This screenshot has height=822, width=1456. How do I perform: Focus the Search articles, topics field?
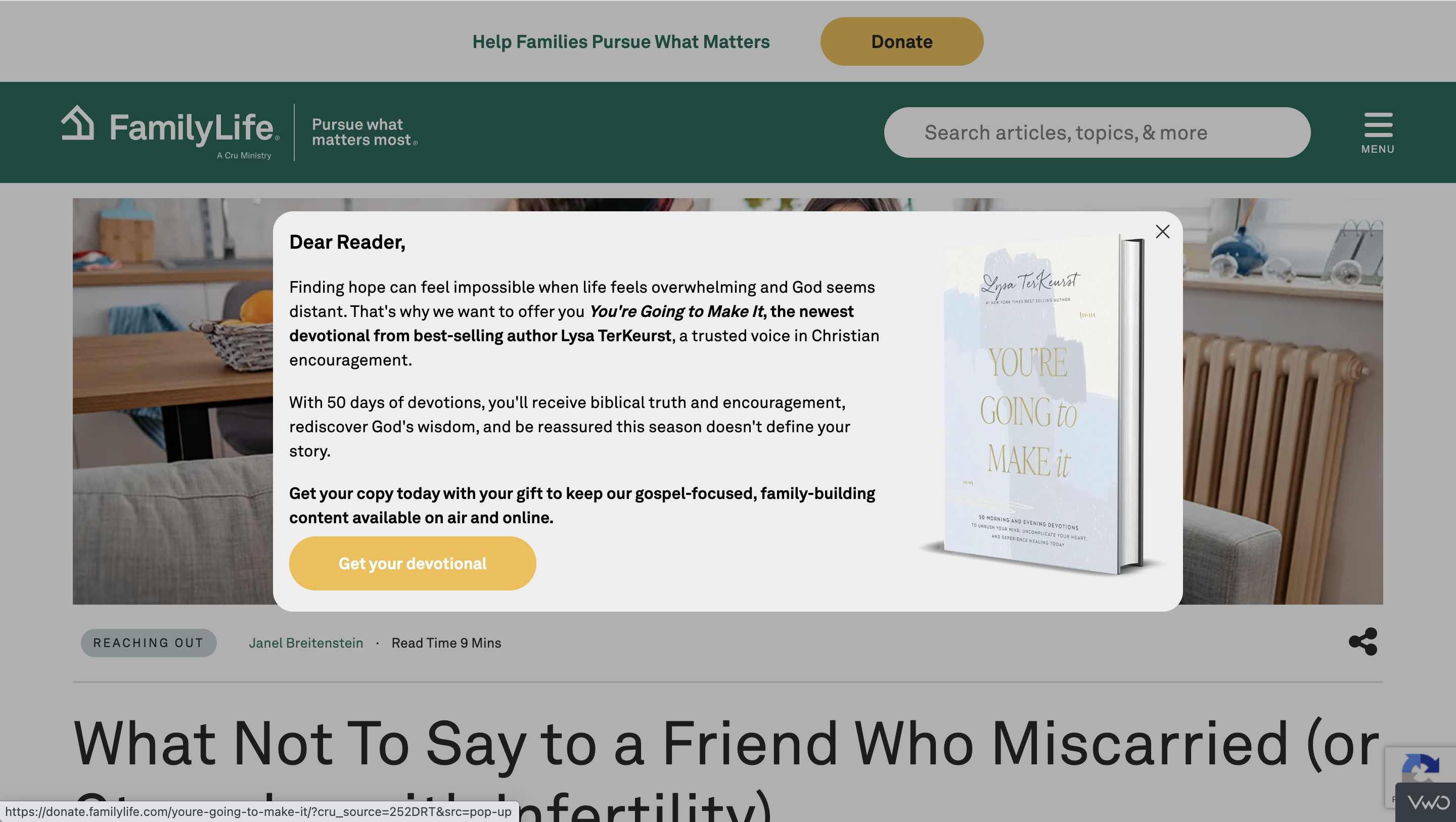(1097, 133)
